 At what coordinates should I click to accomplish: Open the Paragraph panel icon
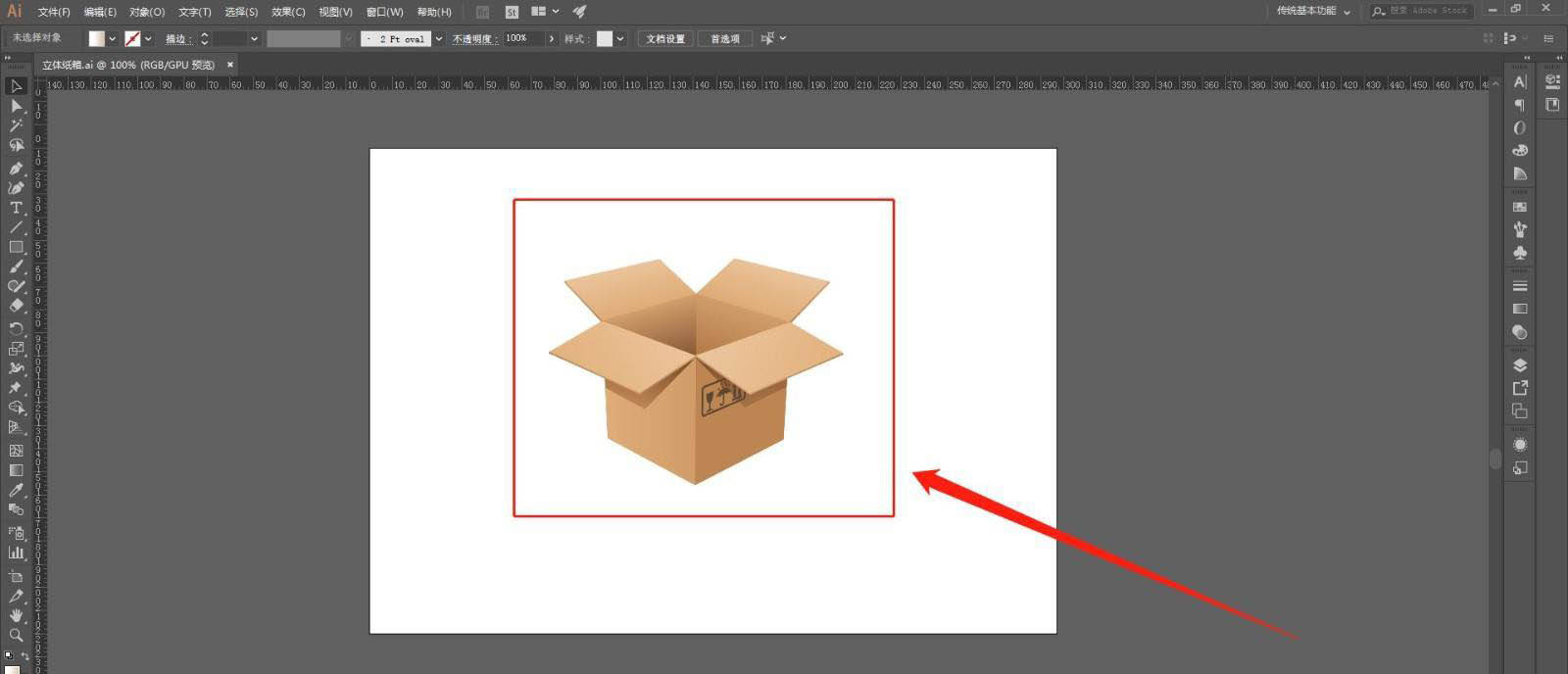pos(1520,105)
